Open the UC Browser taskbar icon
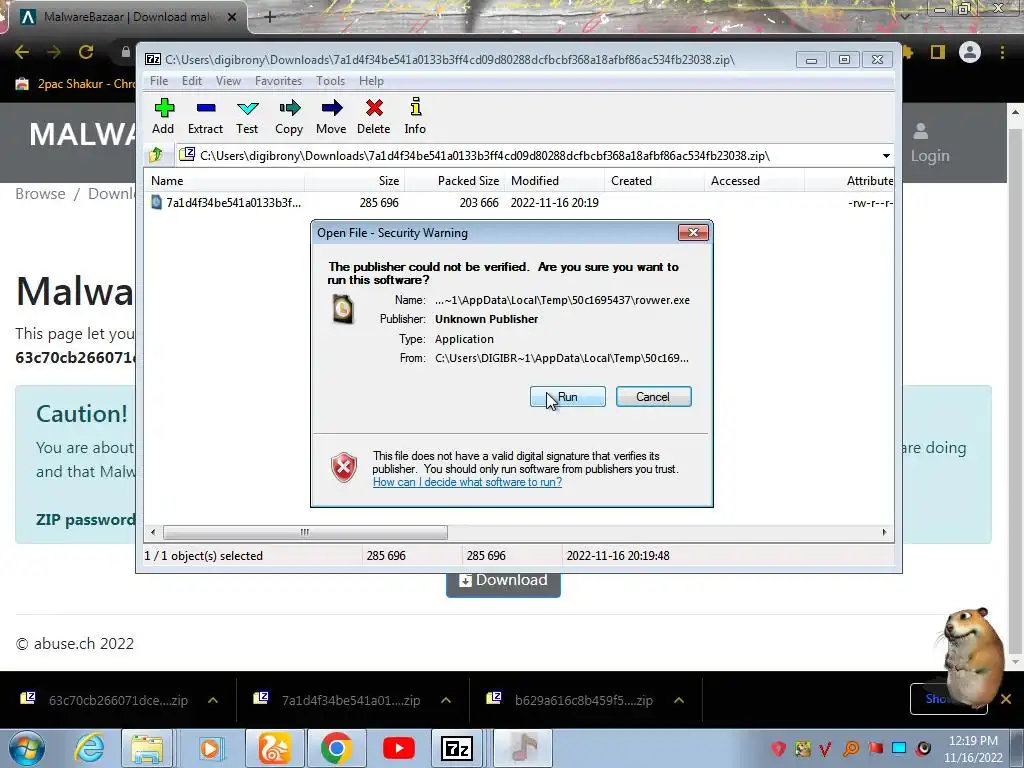1024x768 pixels. pyautogui.click(x=274, y=748)
